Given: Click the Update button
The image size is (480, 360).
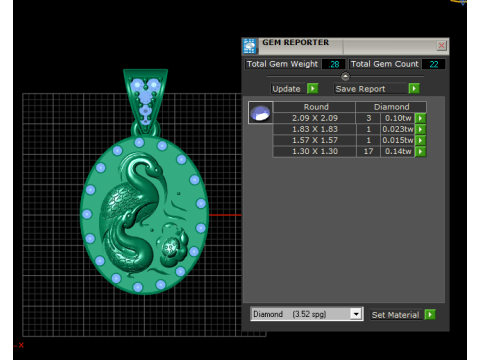Looking at the screenshot, I should tap(287, 89).
